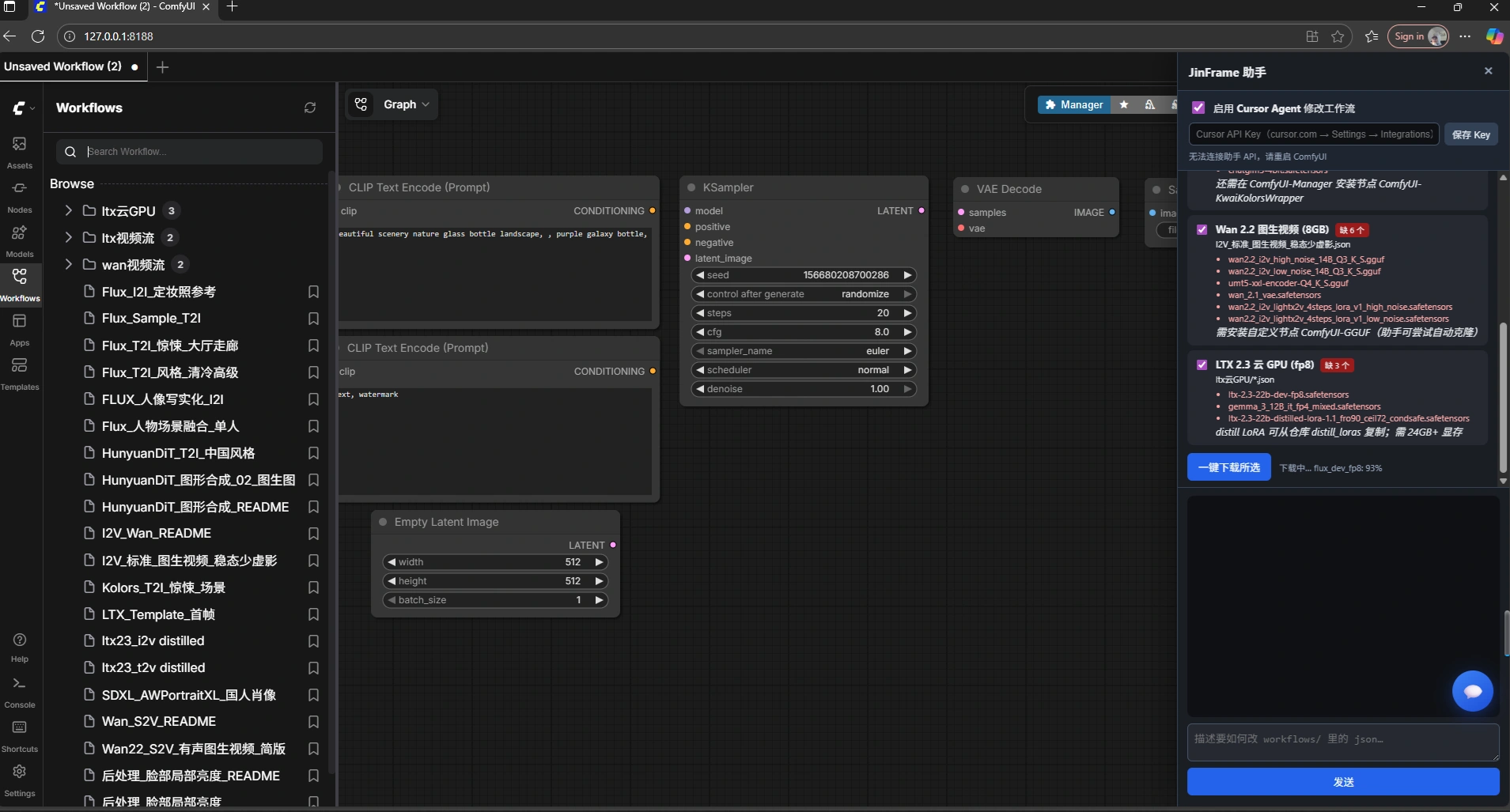The width and height of the screenshot is (1510, 812).
Task: Open the Assets sidebar panel
Action: pyautogui.click(x=20, y=152)
